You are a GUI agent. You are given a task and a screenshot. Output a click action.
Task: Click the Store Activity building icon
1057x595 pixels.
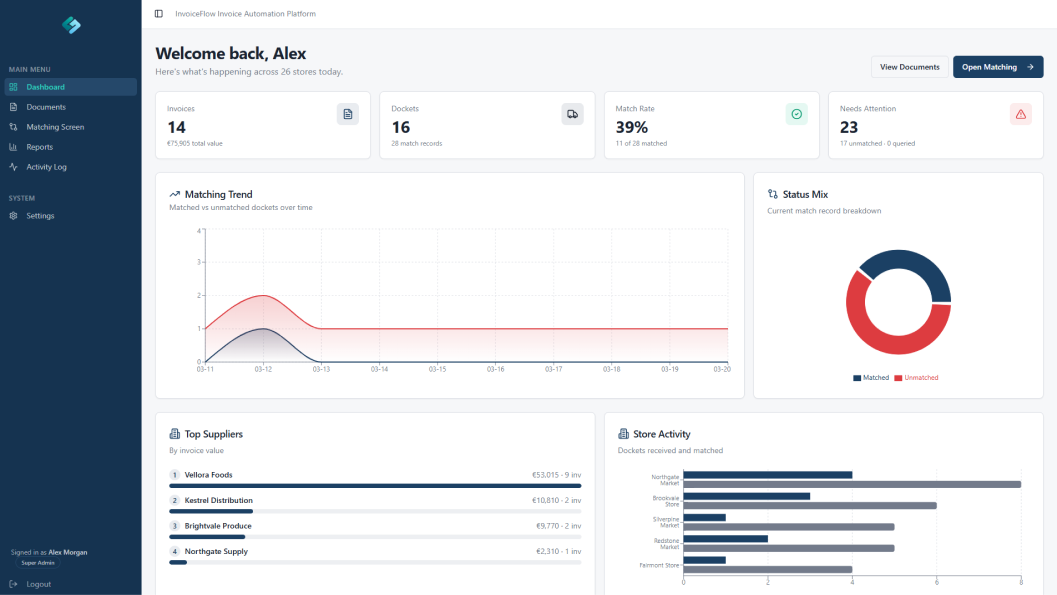click(623, 433)
